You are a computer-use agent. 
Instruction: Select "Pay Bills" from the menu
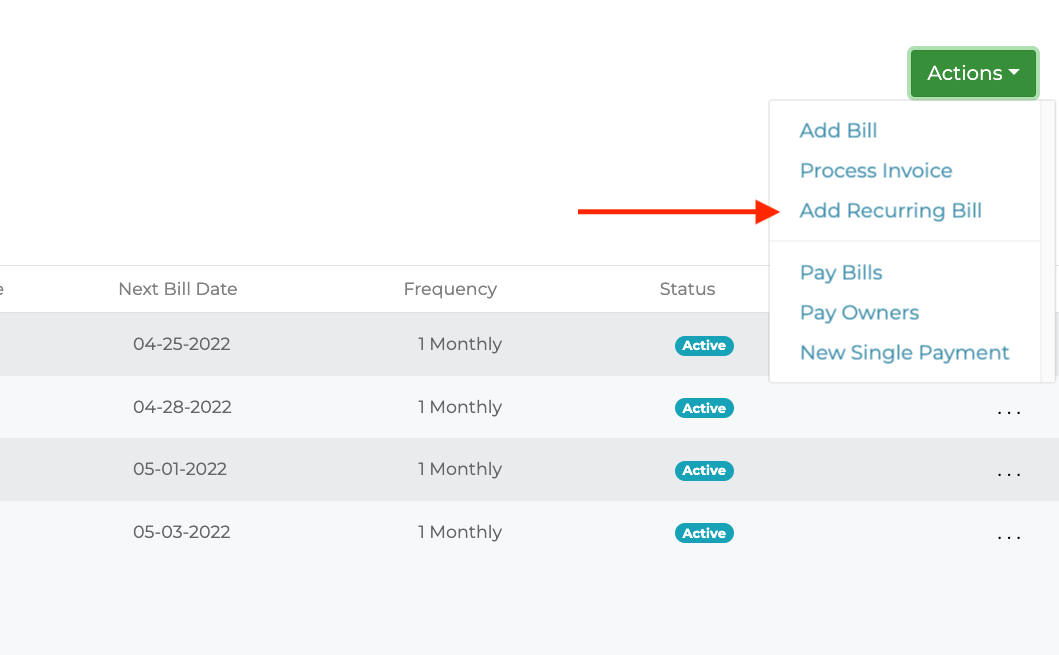pyautogui.click(x=841, y=272)
